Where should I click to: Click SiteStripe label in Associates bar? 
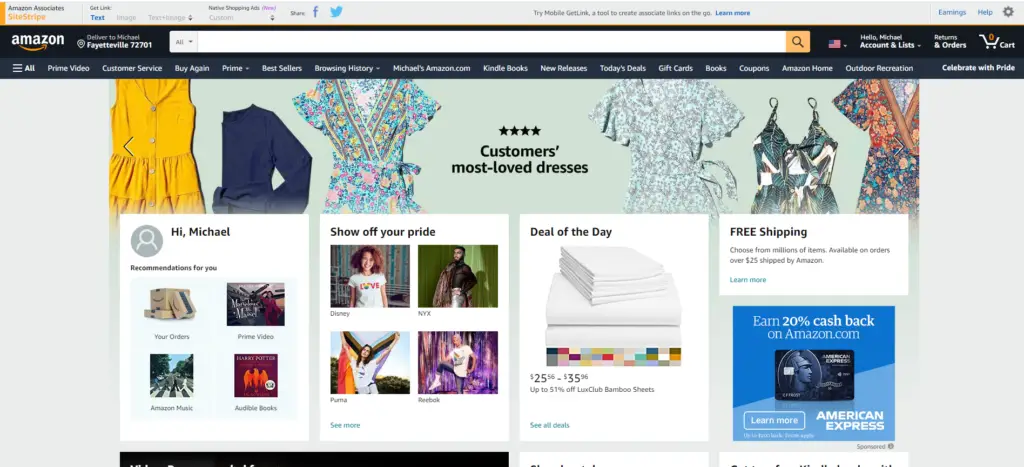[27, 17]
